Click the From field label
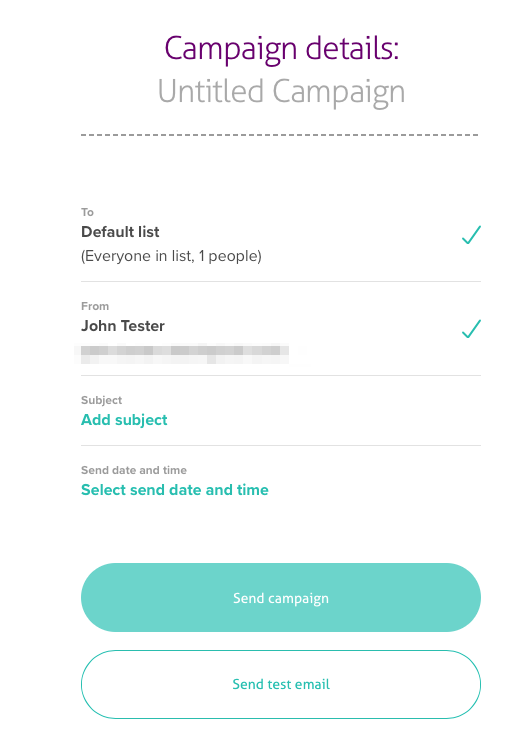 point(95,306)
